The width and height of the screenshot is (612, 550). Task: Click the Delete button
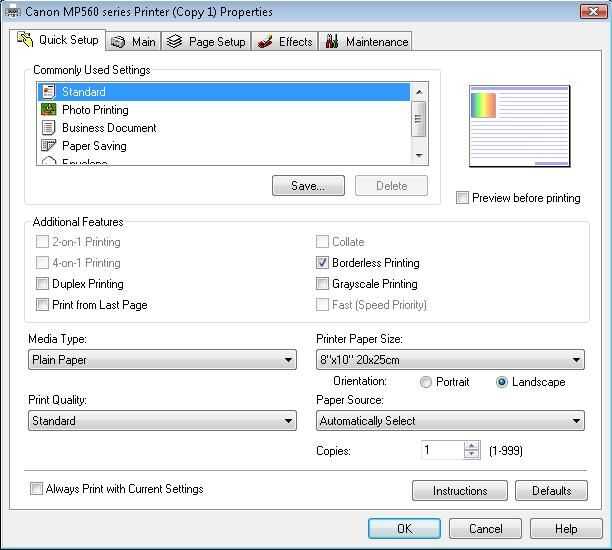tap(391, 185)
